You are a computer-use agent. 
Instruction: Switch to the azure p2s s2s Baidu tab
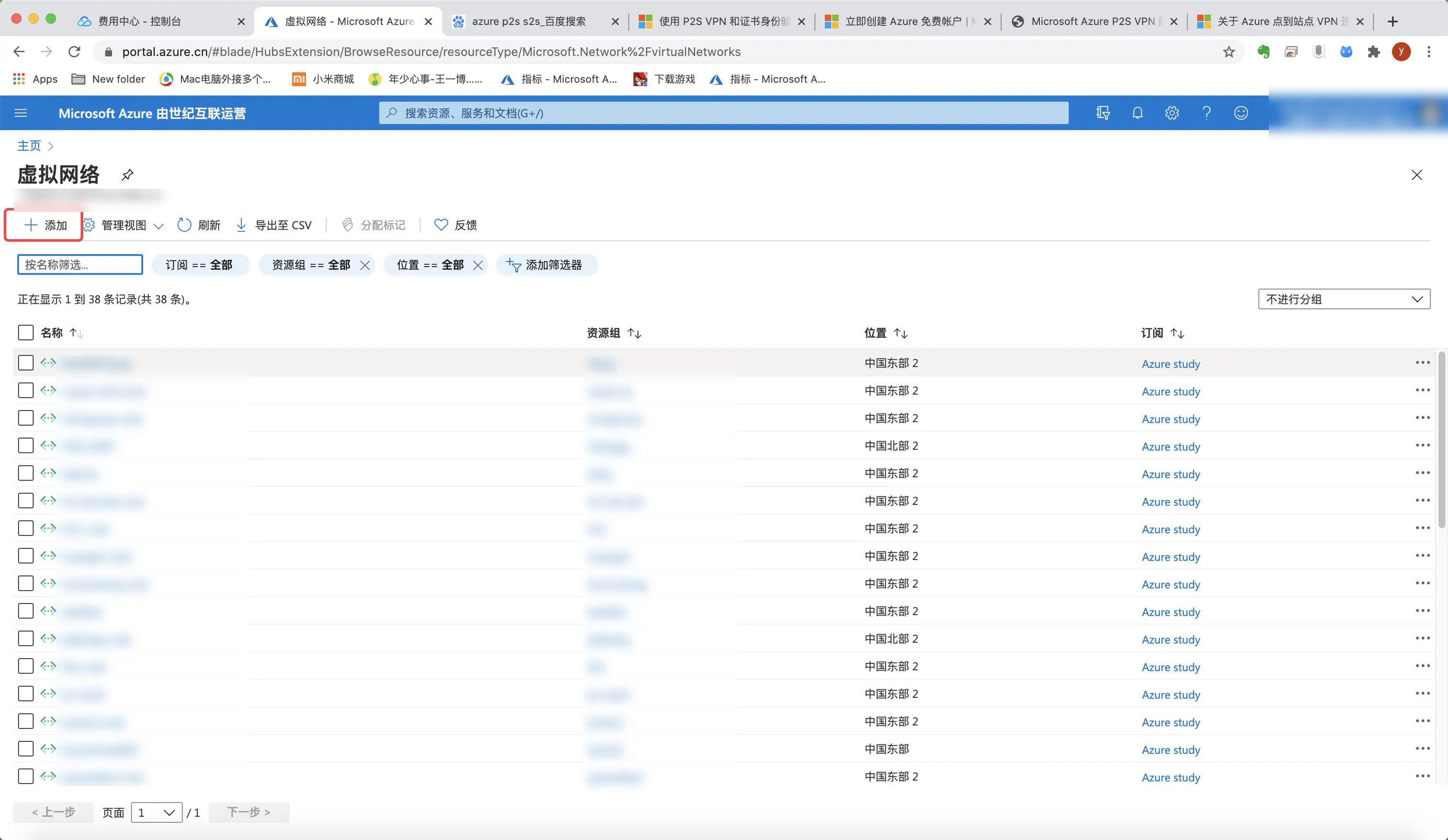coord(528,21)
